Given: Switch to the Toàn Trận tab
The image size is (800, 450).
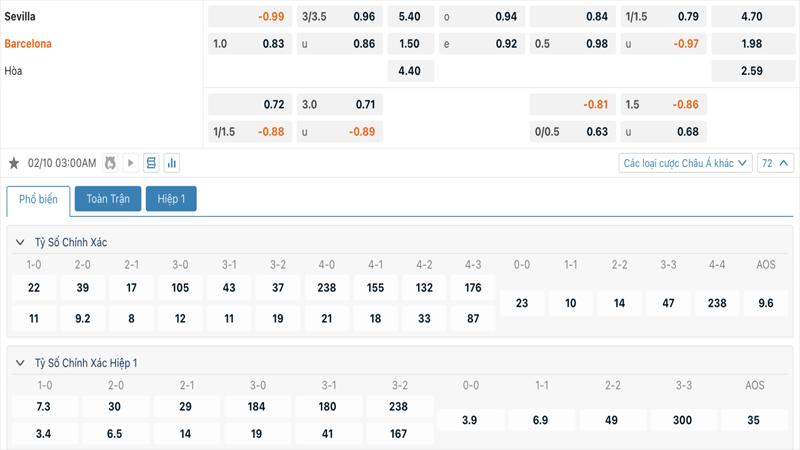Looking at the screenshot, I should (x=107, y=199).
